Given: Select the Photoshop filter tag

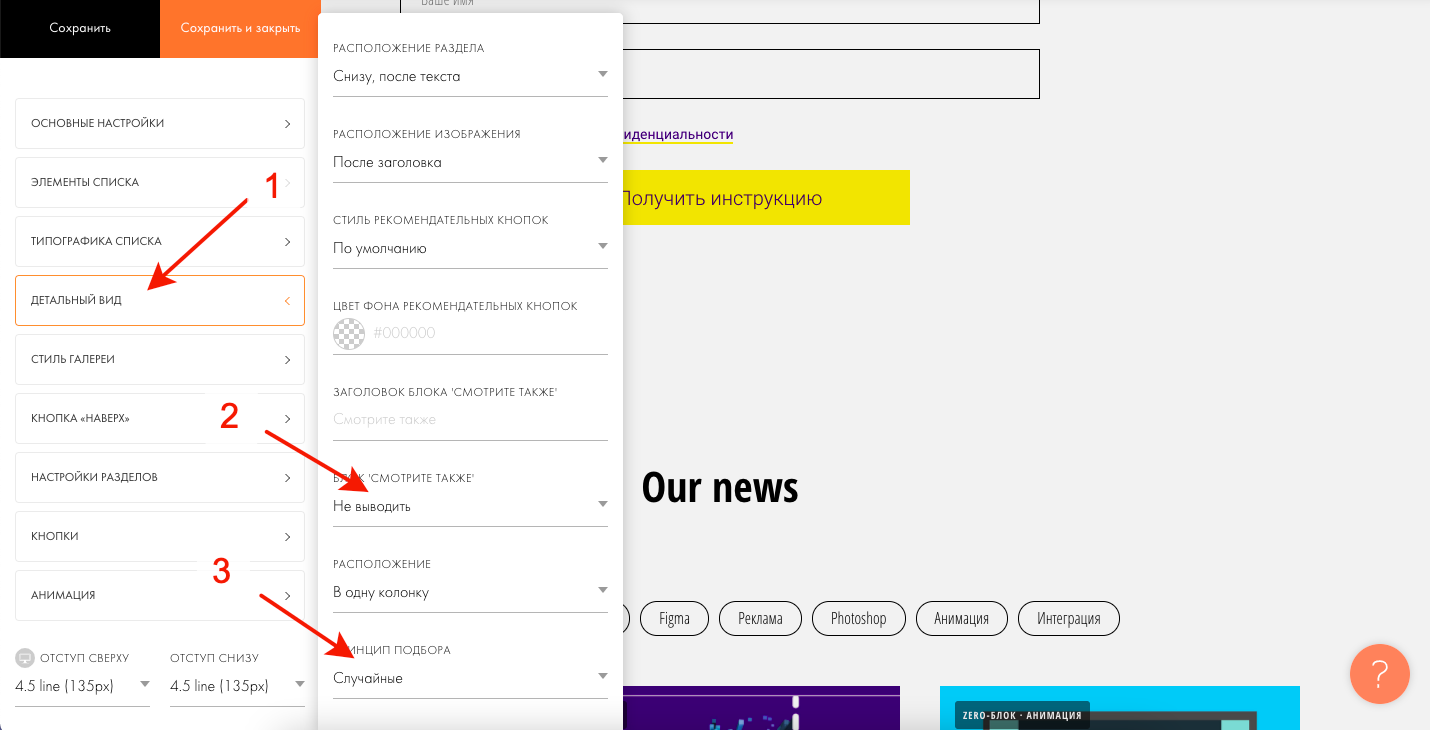Looking at the screenshot, I should click(x=858, y=618).
